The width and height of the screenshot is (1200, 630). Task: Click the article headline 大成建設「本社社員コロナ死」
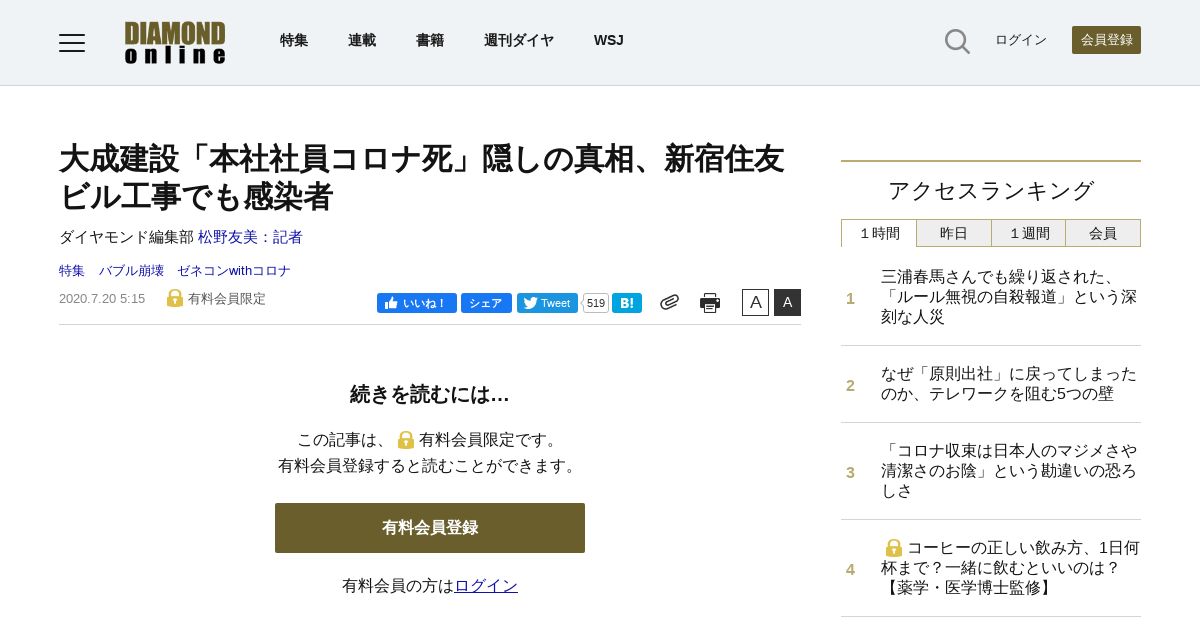[422, 177]
